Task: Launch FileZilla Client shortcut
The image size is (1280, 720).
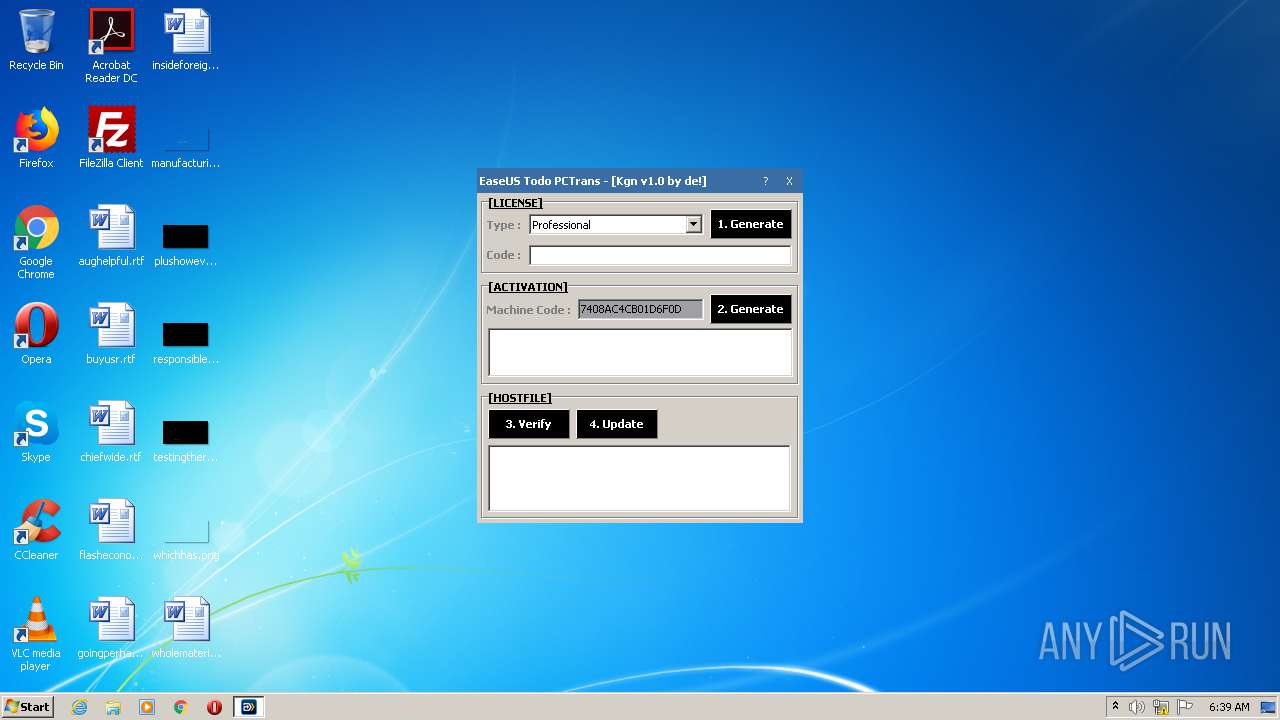Action: click(x=111, y=139)
